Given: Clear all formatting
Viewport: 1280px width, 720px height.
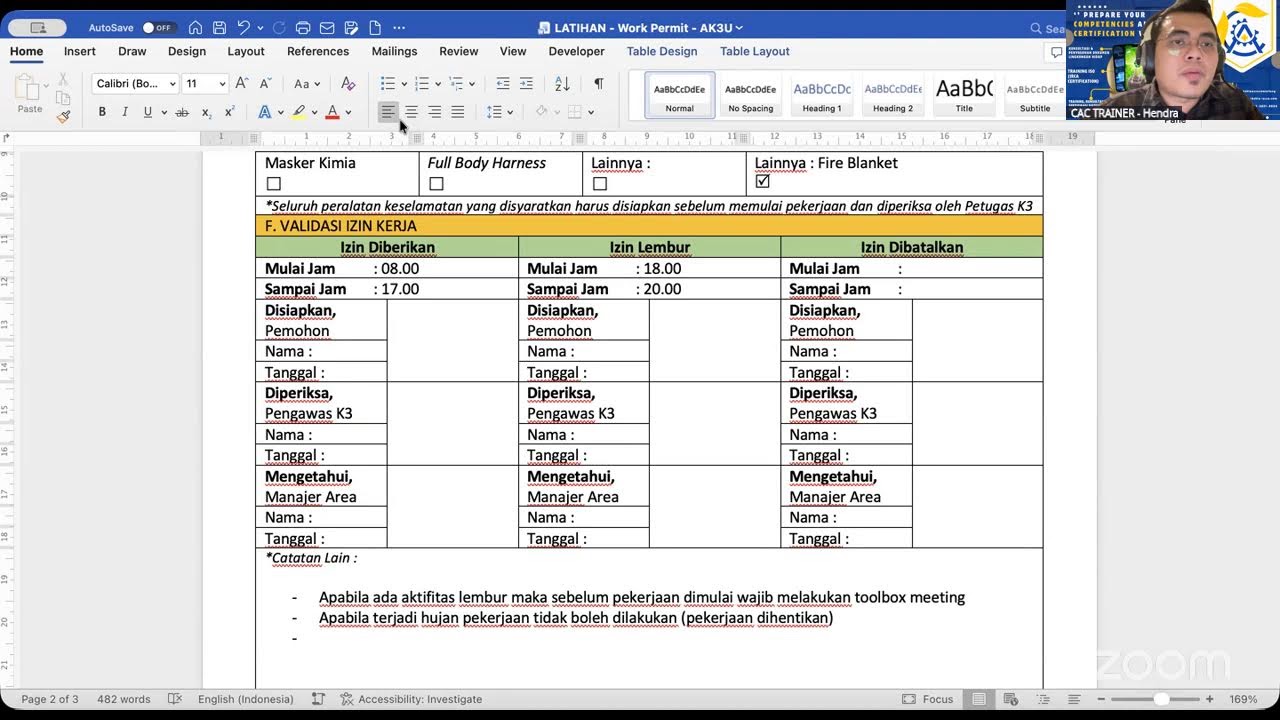Looking at the screenshot, I should tap(347, 84).
